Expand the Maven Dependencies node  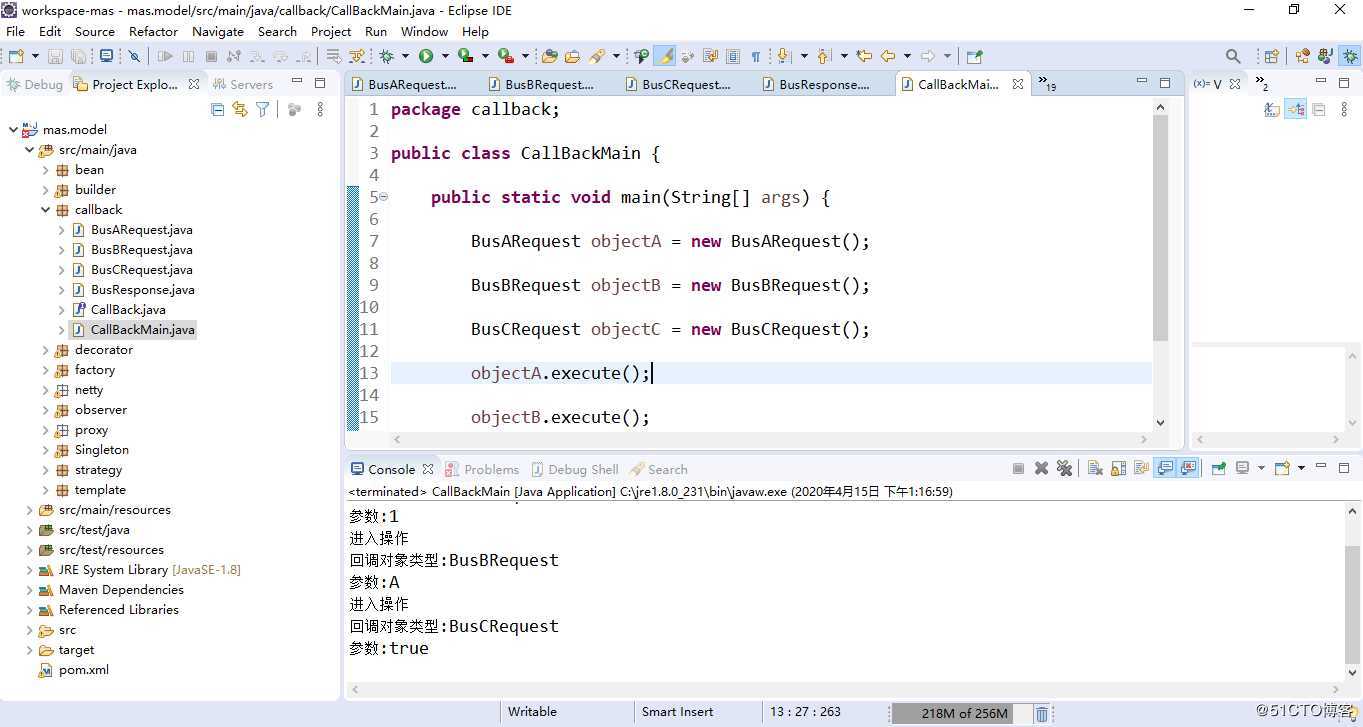click(29, 590)
